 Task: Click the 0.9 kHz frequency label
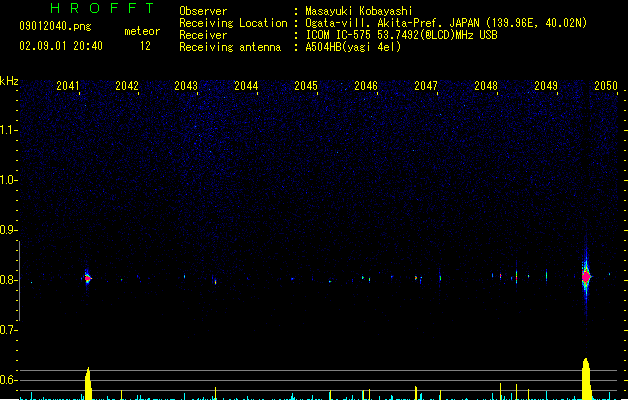click(8, 230)
